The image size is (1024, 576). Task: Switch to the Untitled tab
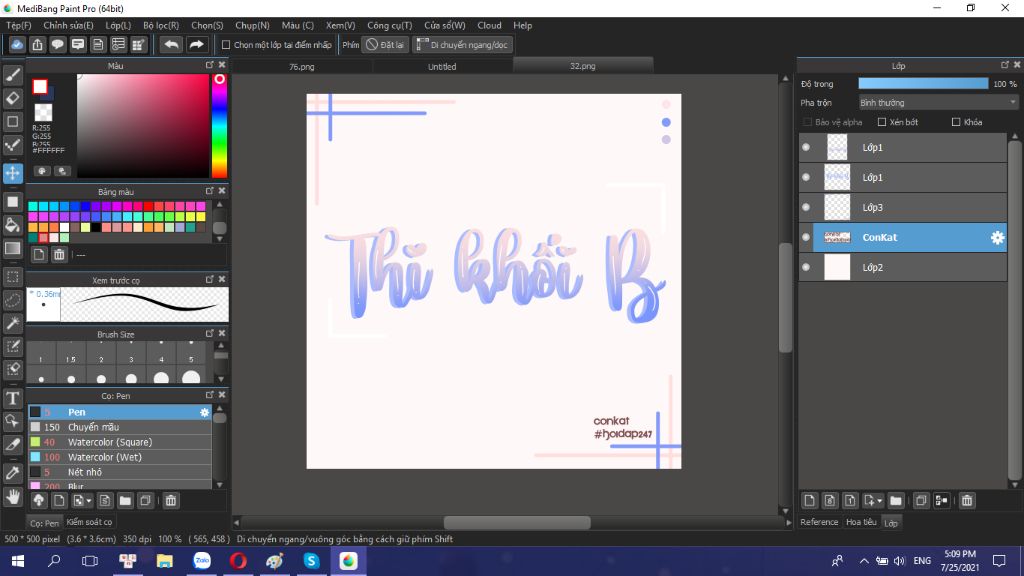coord(442,66)
